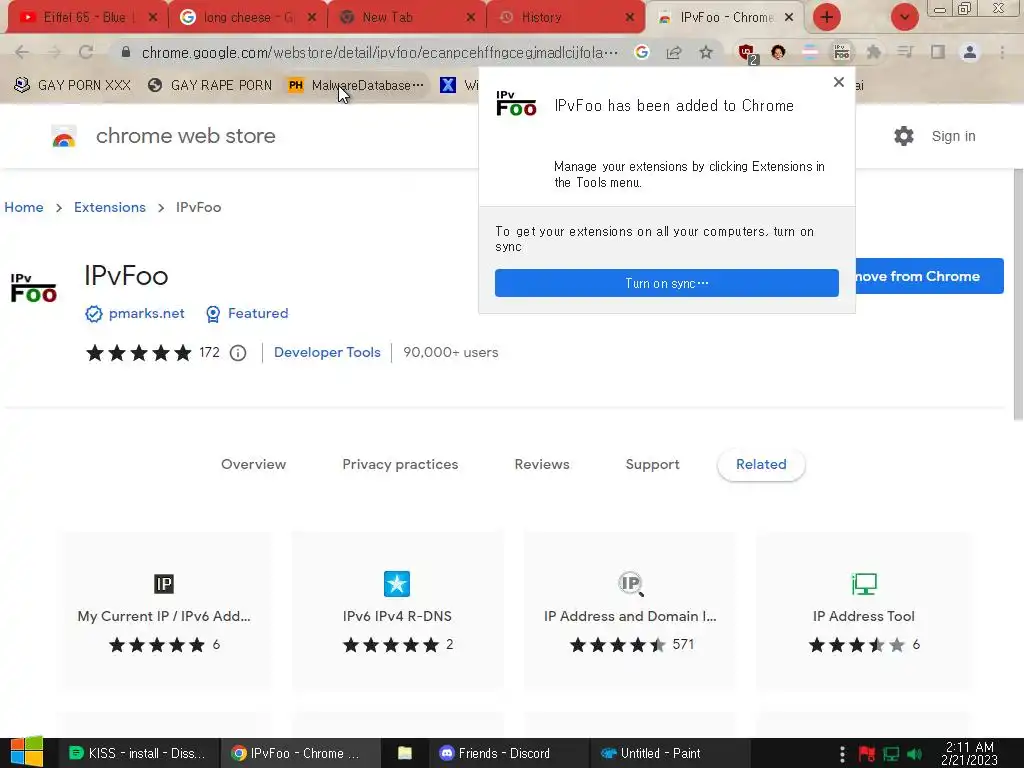Reload the current page
Image resolution: width=1024 pixels, height=768 pixels.
(86, 52)
